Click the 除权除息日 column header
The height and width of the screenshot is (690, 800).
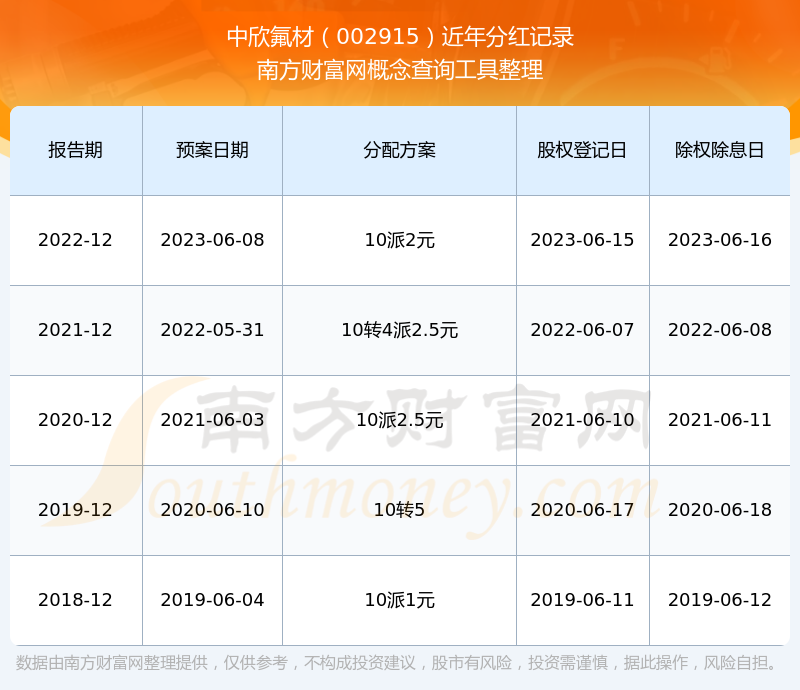point(719,150)
